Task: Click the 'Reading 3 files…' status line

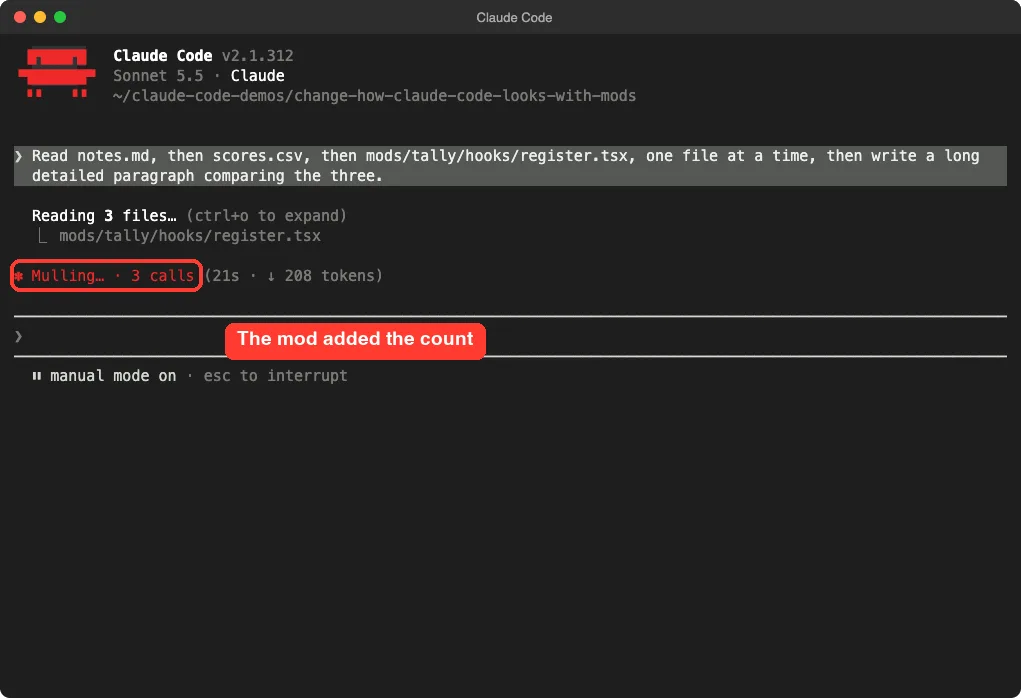Action: pos(104,216)
